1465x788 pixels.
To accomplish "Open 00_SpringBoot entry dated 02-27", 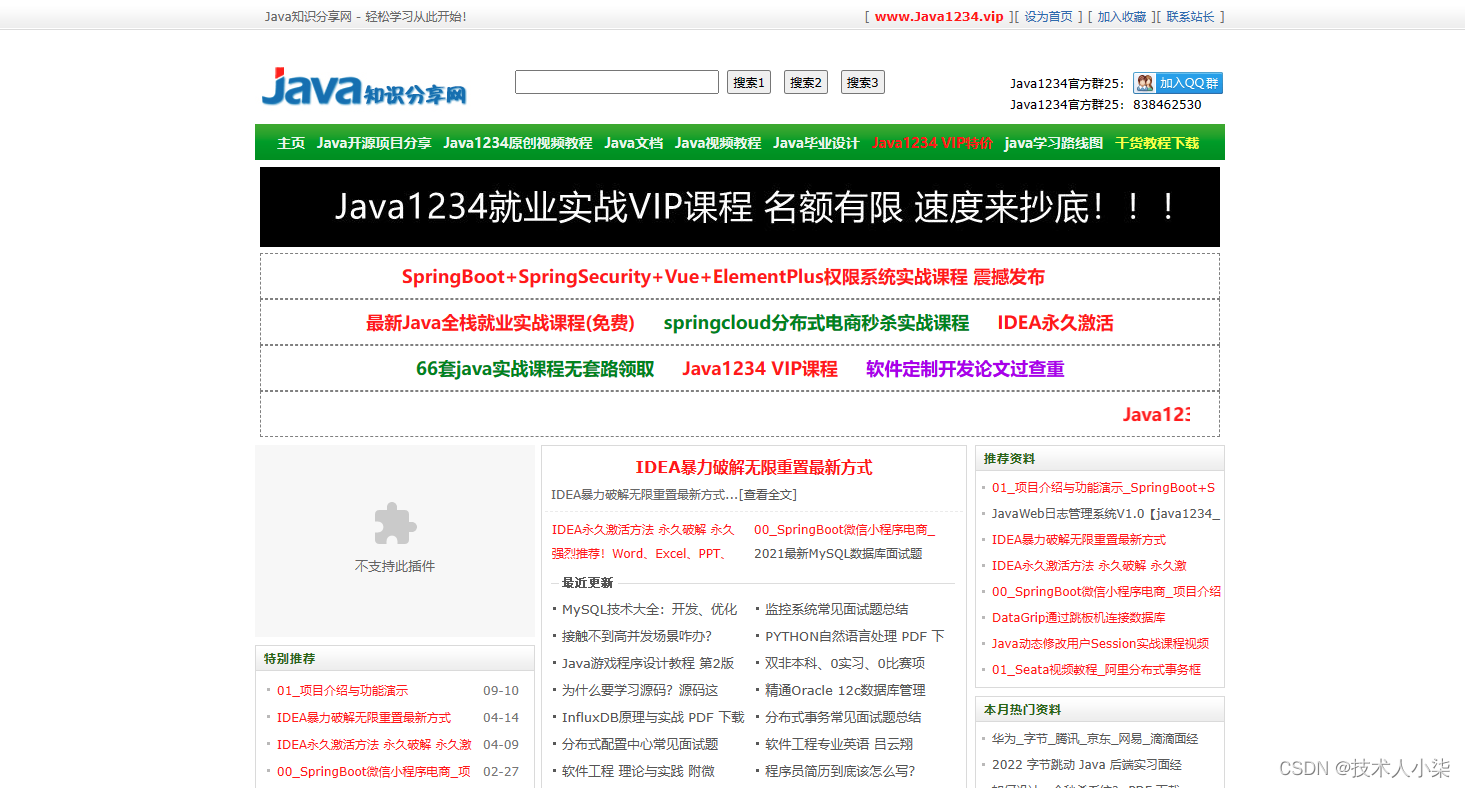I will pyautogui.click(x=374, y=772).
